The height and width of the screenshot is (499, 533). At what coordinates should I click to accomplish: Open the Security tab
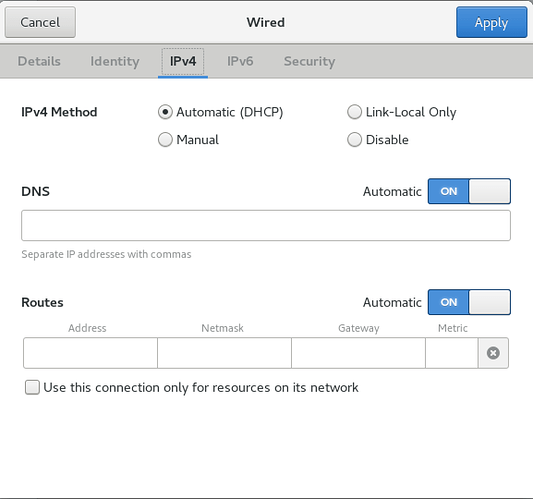(309, 62)
